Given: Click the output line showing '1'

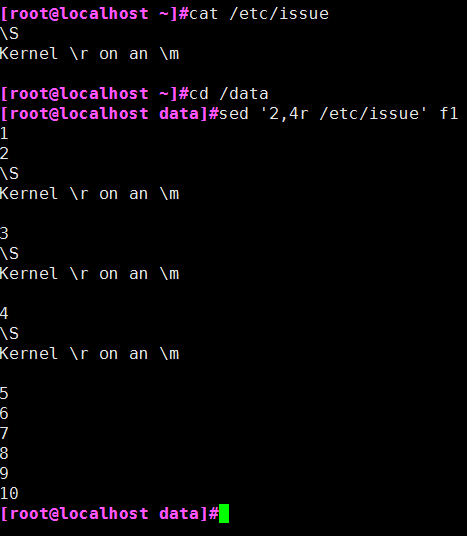Looking at the screenshot, I should click(4, 133).
